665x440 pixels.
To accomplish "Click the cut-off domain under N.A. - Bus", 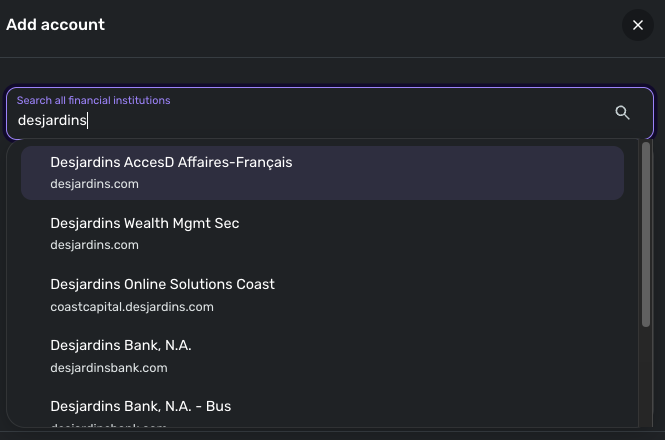I will (109, 428).
